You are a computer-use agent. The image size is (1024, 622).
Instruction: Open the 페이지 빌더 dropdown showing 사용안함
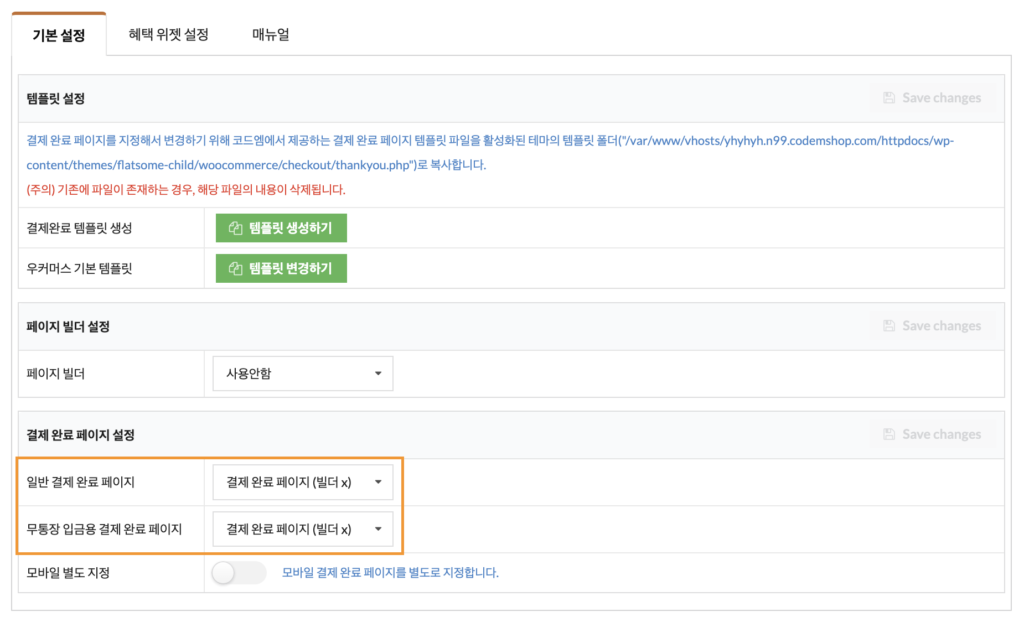point(303,374)
